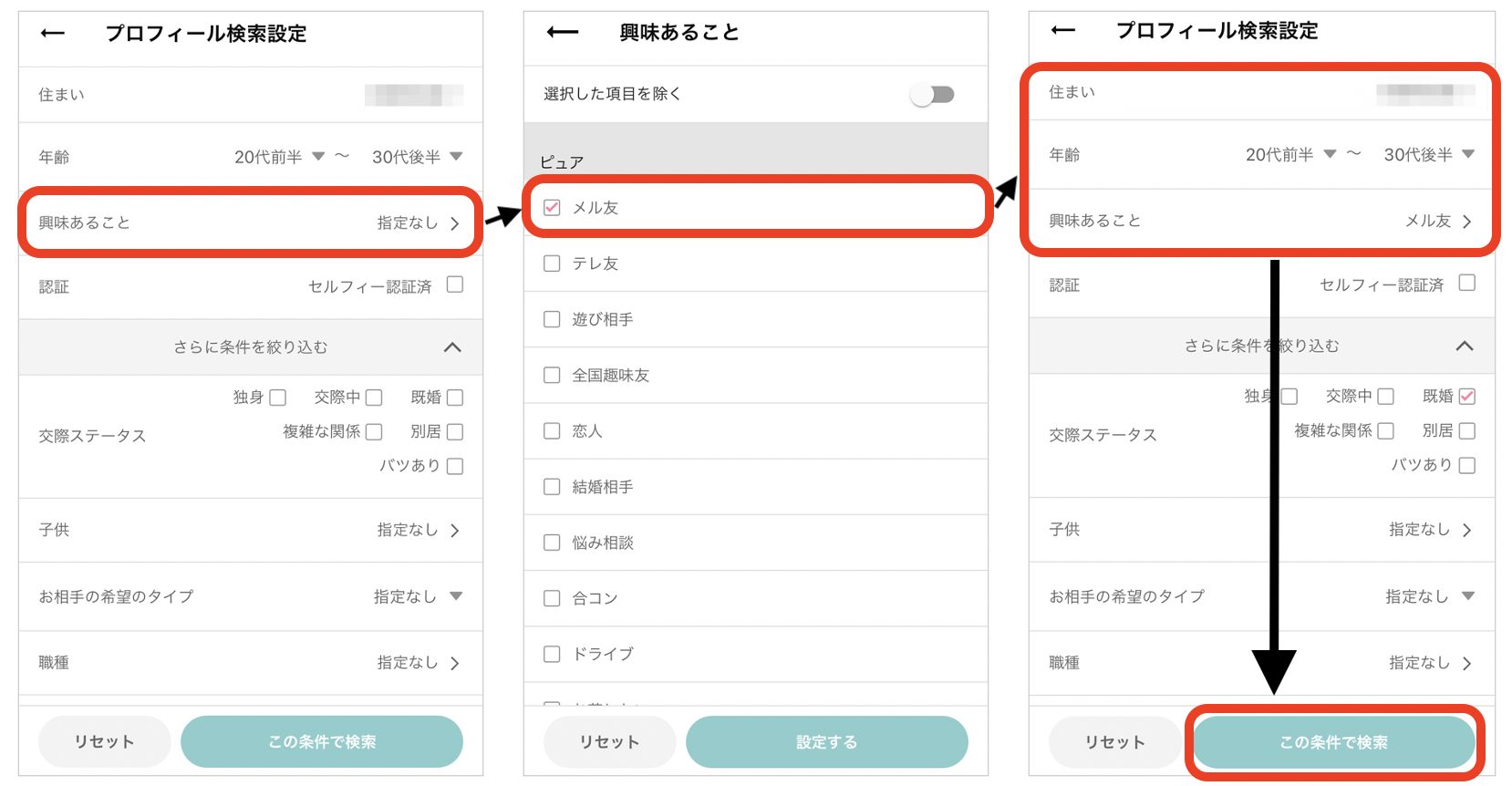Open 子供 chevron in the leftmost panel

point(454,531)
